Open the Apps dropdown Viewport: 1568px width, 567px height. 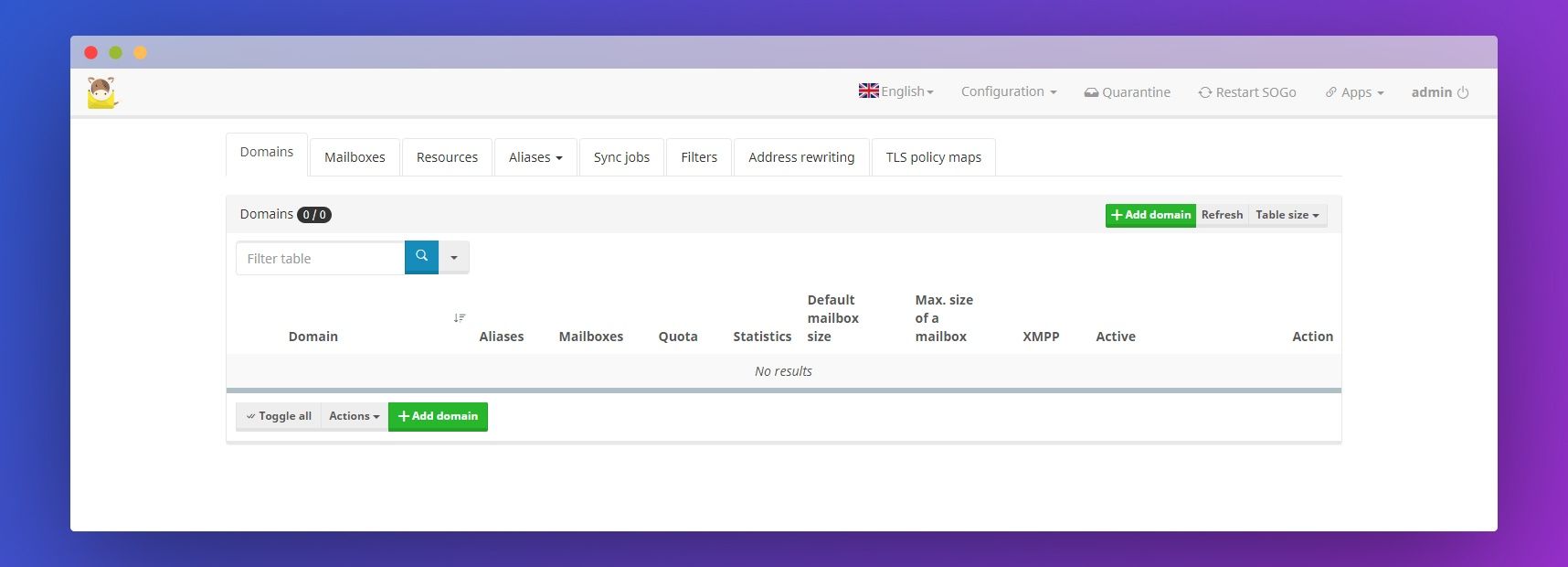[1354, 92]
